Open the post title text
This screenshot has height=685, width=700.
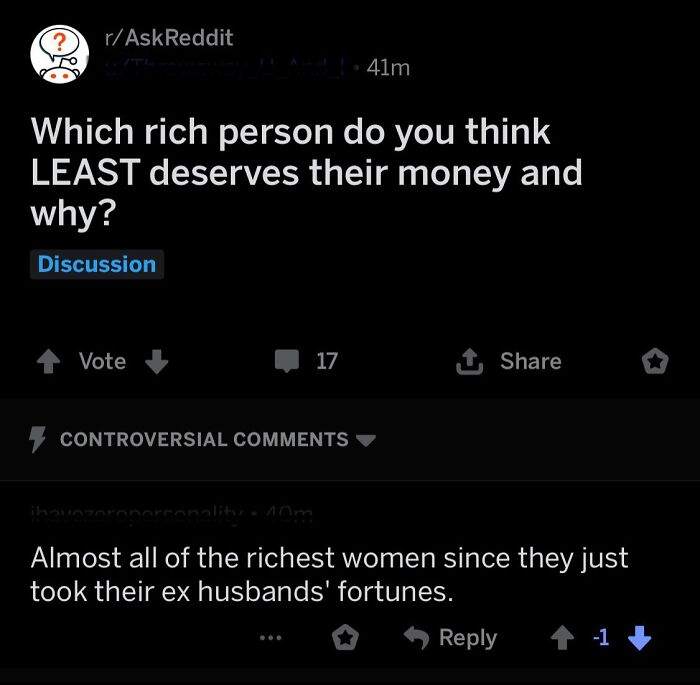pyautogui.click(x=306, y=172)
